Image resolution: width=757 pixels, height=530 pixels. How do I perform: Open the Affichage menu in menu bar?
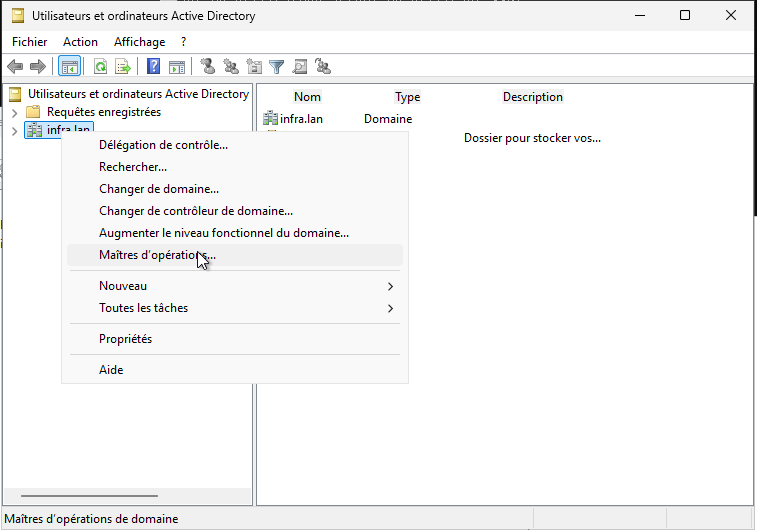tap(139, 42)
